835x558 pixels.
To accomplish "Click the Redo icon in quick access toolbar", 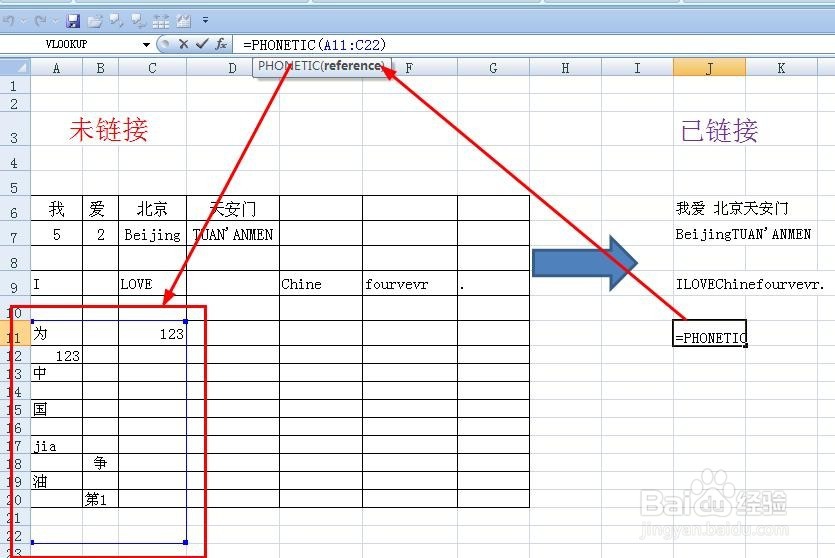I will click(40, 21).
